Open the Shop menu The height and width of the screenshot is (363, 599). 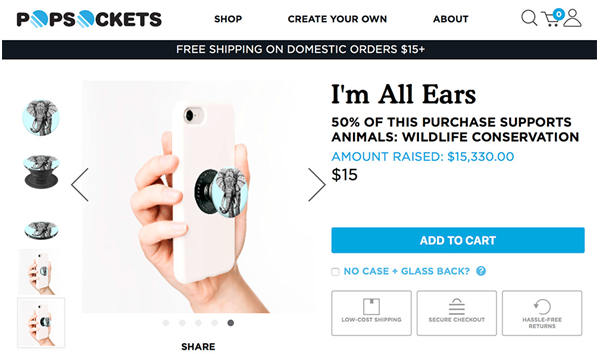click(228, 19)
